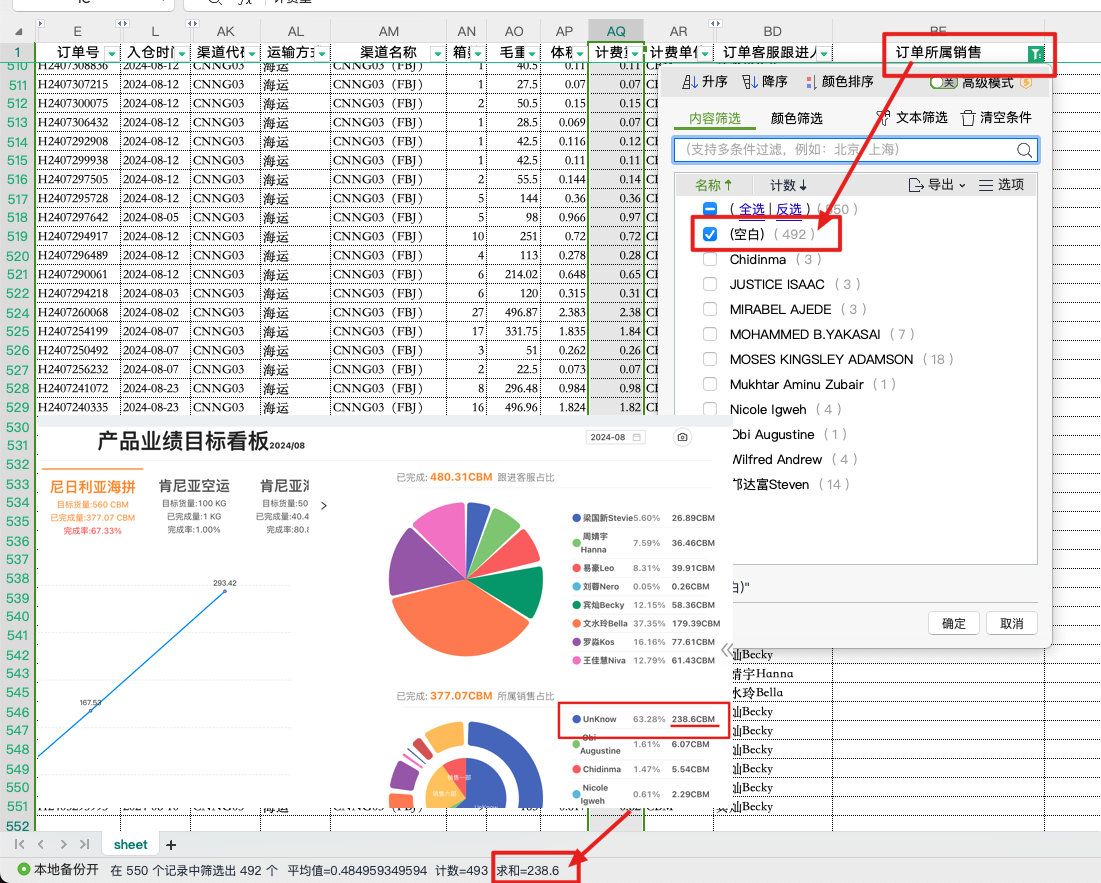
Task: Switch to the color filter (颜色筛选) tab
Action: click(x=796, y=118)
